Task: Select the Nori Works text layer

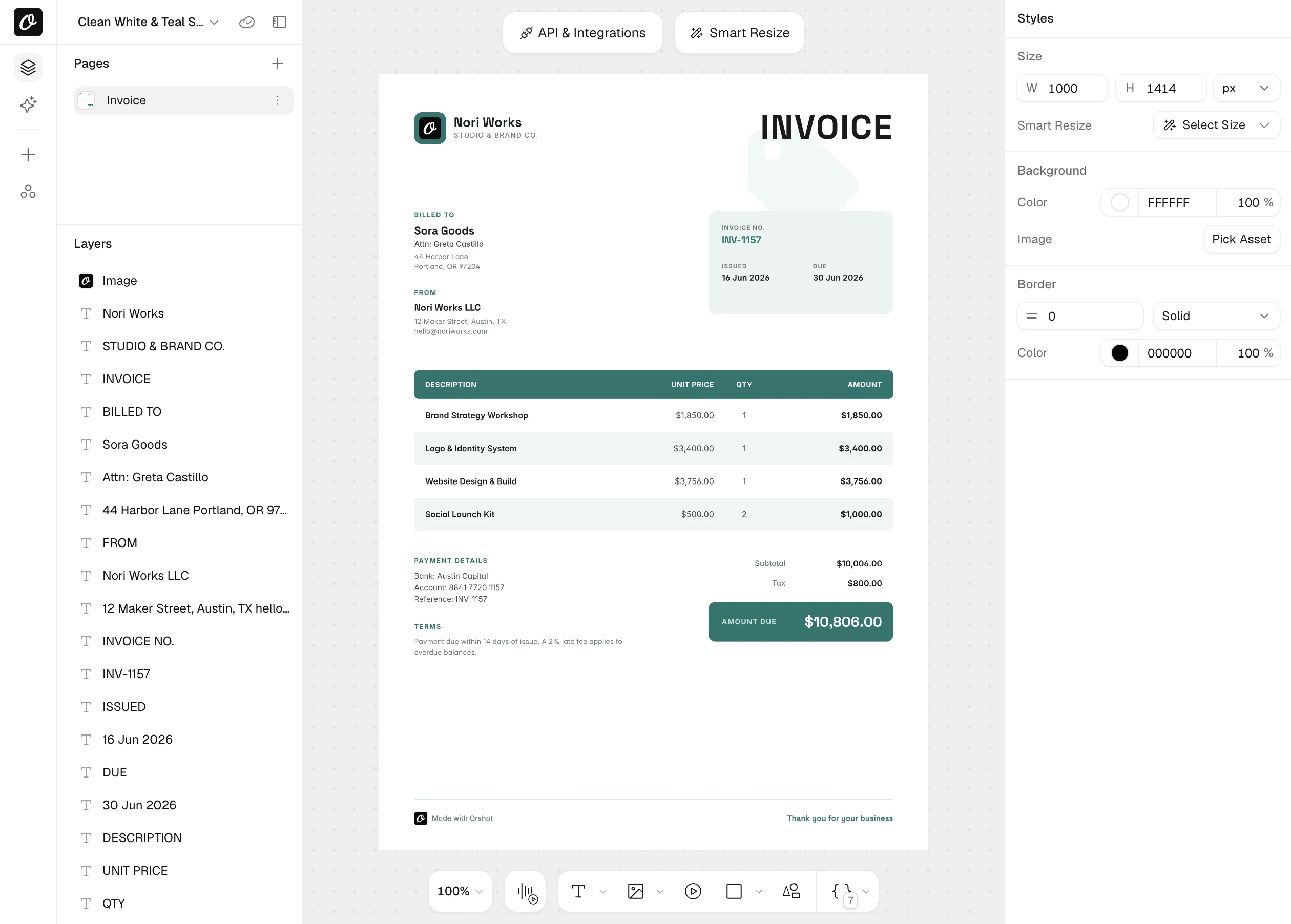Action: [183, 313]
